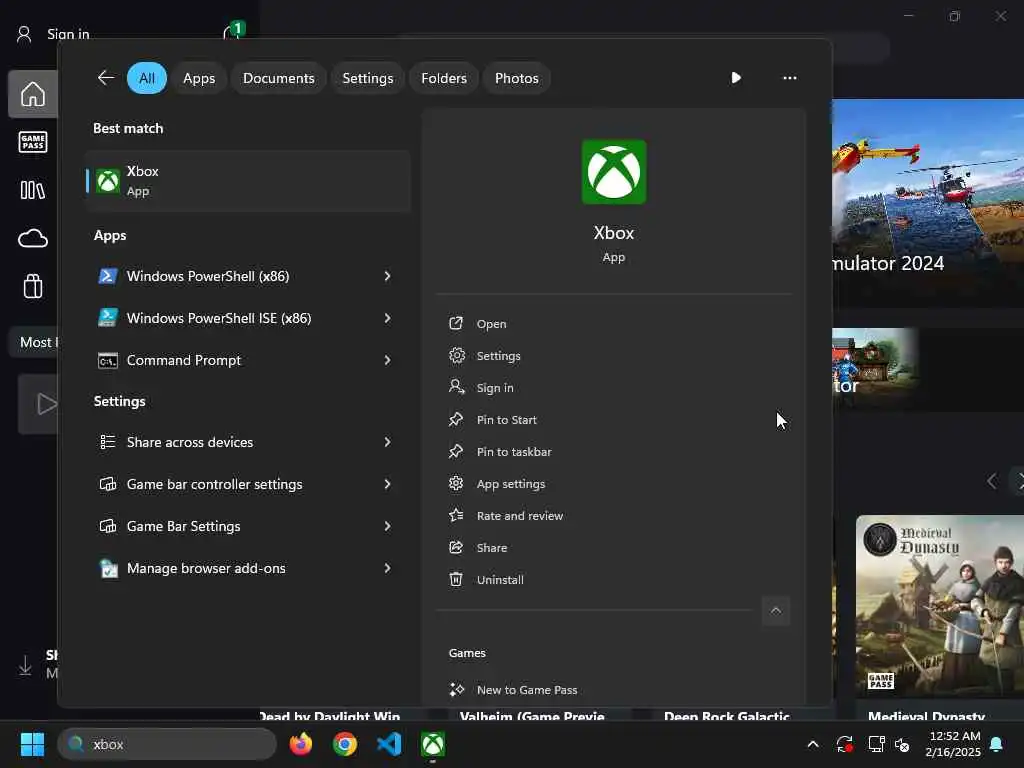This screenshot has height=768, width=1024.
Task: Expand Share across devices chevron
Action: point(387,442)
